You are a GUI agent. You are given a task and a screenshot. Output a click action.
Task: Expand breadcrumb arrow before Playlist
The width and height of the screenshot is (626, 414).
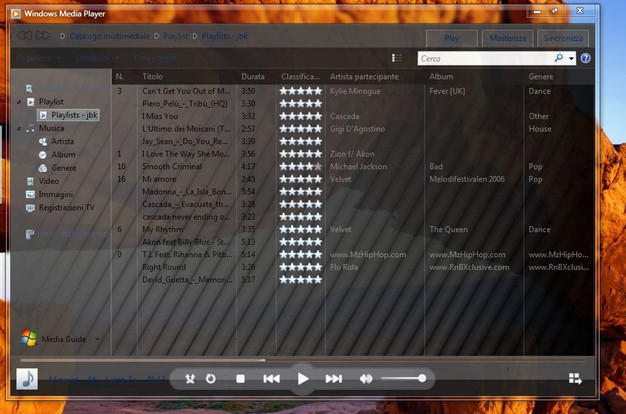tap(156, 36)
